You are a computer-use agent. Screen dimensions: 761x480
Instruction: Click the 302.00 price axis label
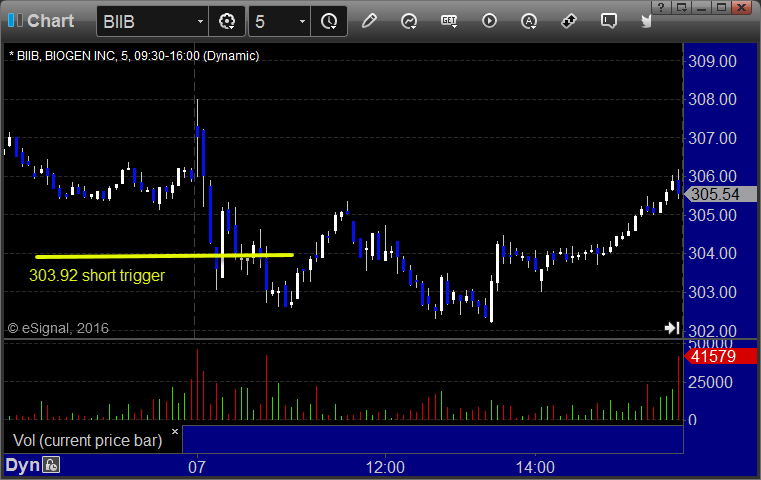click(x=712, y=331)
